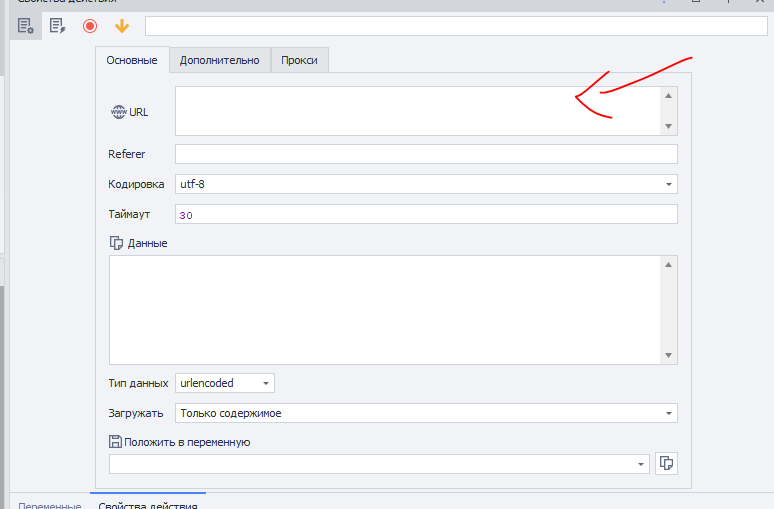774x509 pixels.
Task: Click the copy icon next to Данные
Action: [116, 243]
